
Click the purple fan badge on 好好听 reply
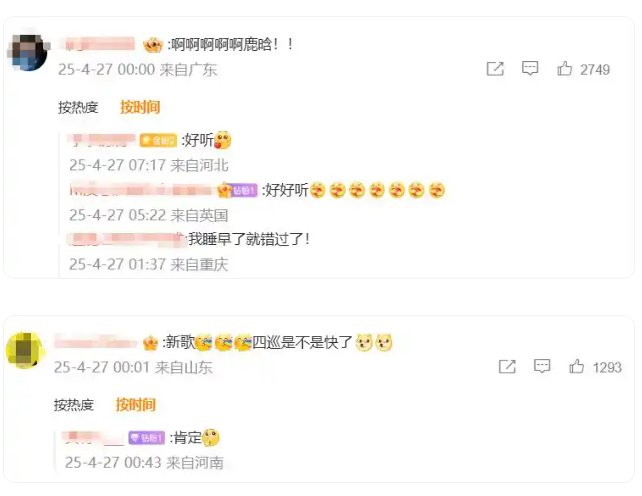point(244,190)
